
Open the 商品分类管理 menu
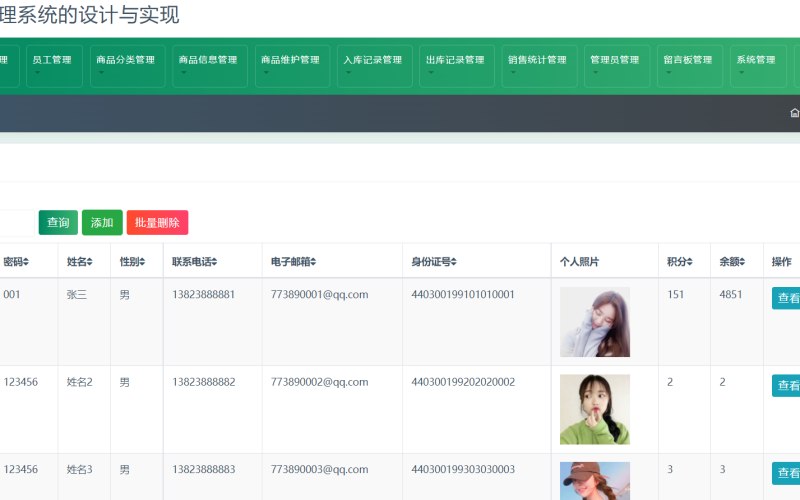pos(128,66)
